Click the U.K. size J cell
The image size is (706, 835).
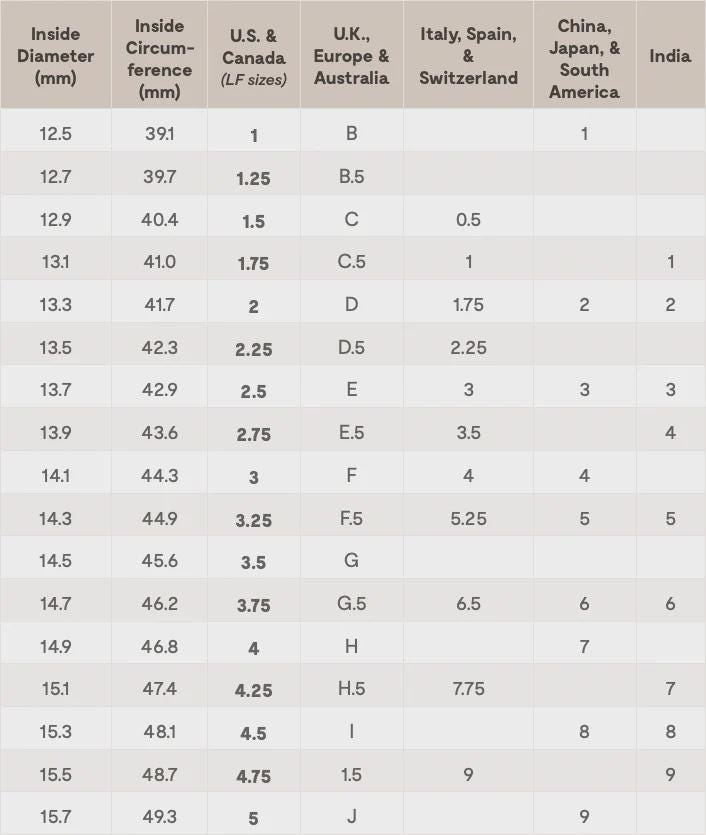click(351, 817)
